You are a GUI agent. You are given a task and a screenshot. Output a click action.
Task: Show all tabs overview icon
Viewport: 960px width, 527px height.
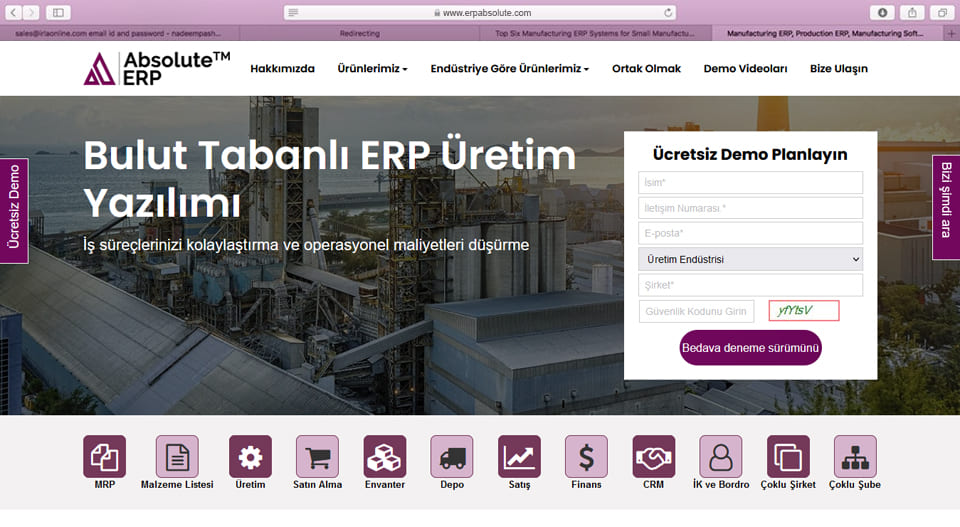click(942, 12)
